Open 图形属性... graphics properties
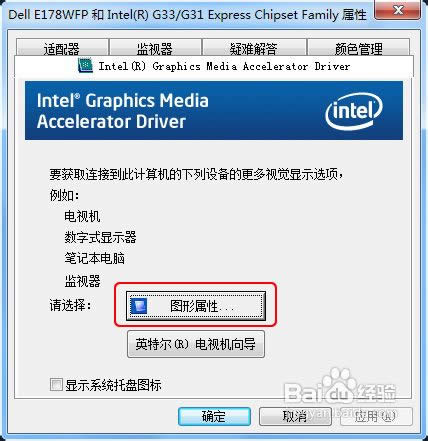 click(x=196, y=306)
